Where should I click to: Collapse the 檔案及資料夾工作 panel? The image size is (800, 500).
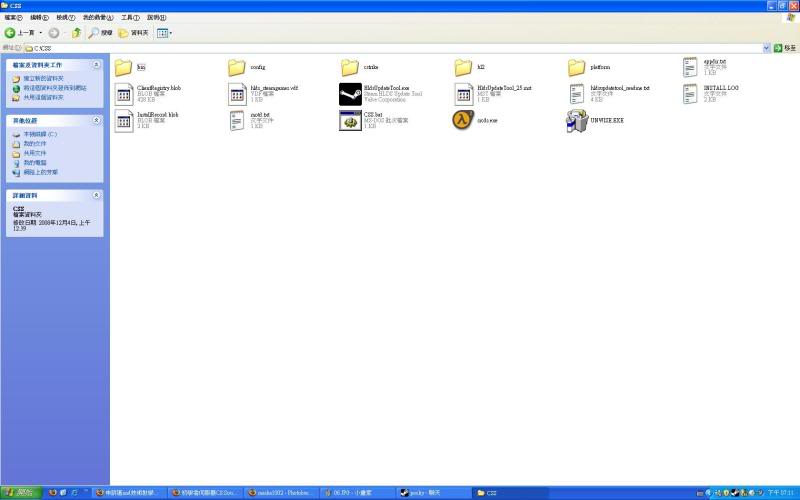[96, 65]
